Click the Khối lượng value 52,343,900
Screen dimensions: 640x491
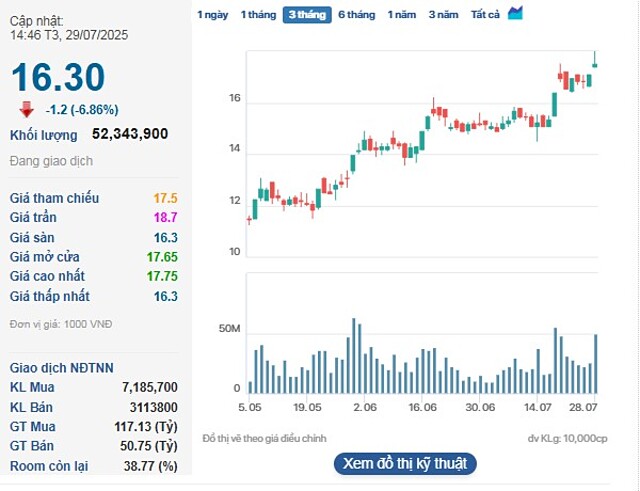(x=129, y=134)
